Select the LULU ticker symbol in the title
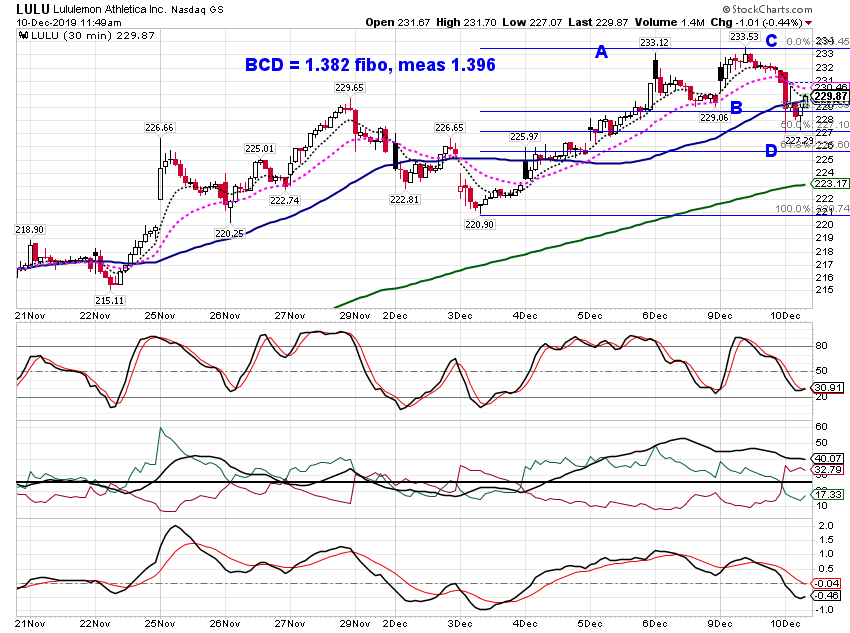850x633 pixels. point(33,9)
